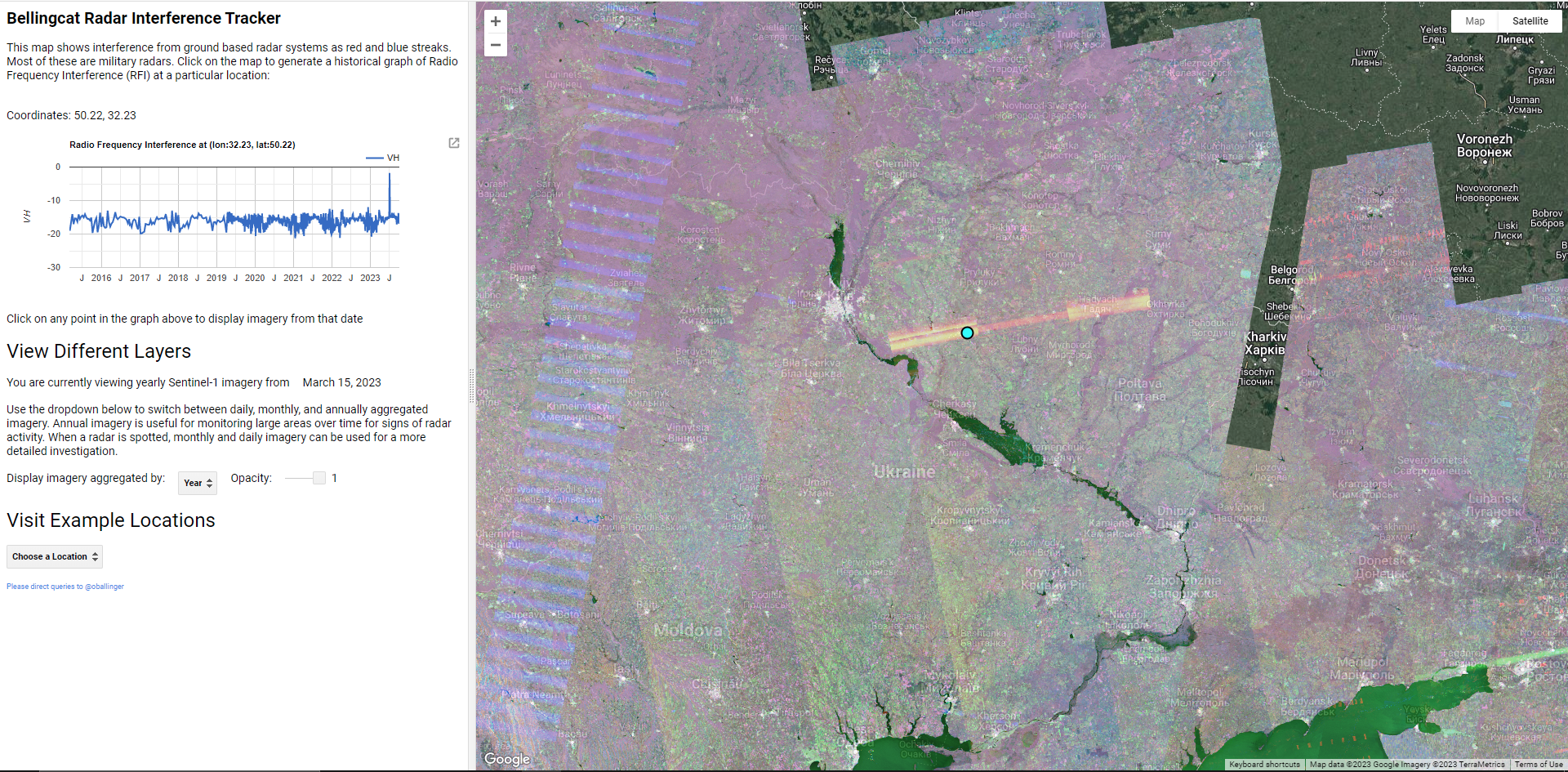Zoom out with the map minus button
The image size is (1568, 772).
(x=496, y=45)
